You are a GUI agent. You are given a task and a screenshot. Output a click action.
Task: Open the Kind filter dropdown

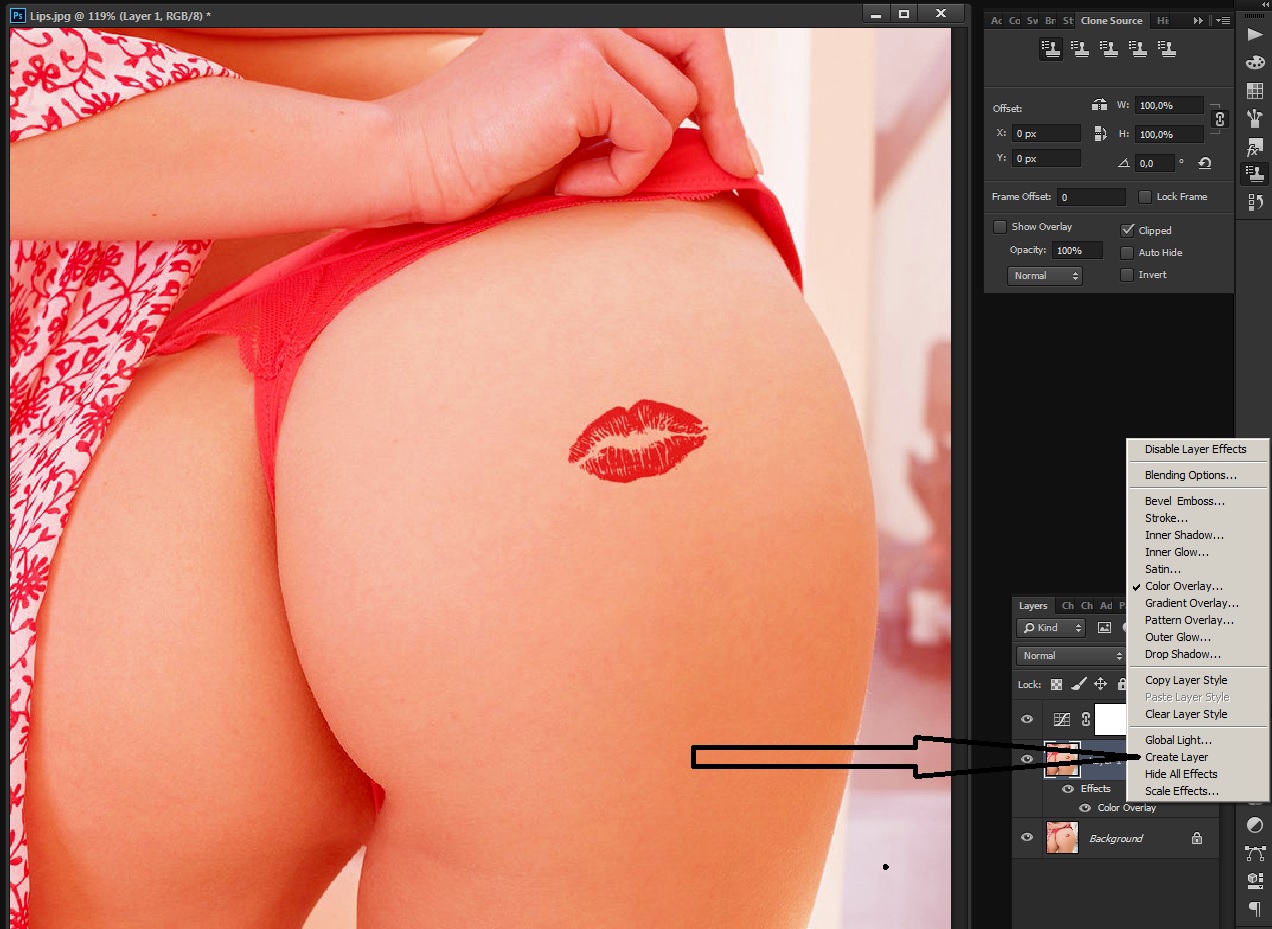click(x=1051, y=628)
